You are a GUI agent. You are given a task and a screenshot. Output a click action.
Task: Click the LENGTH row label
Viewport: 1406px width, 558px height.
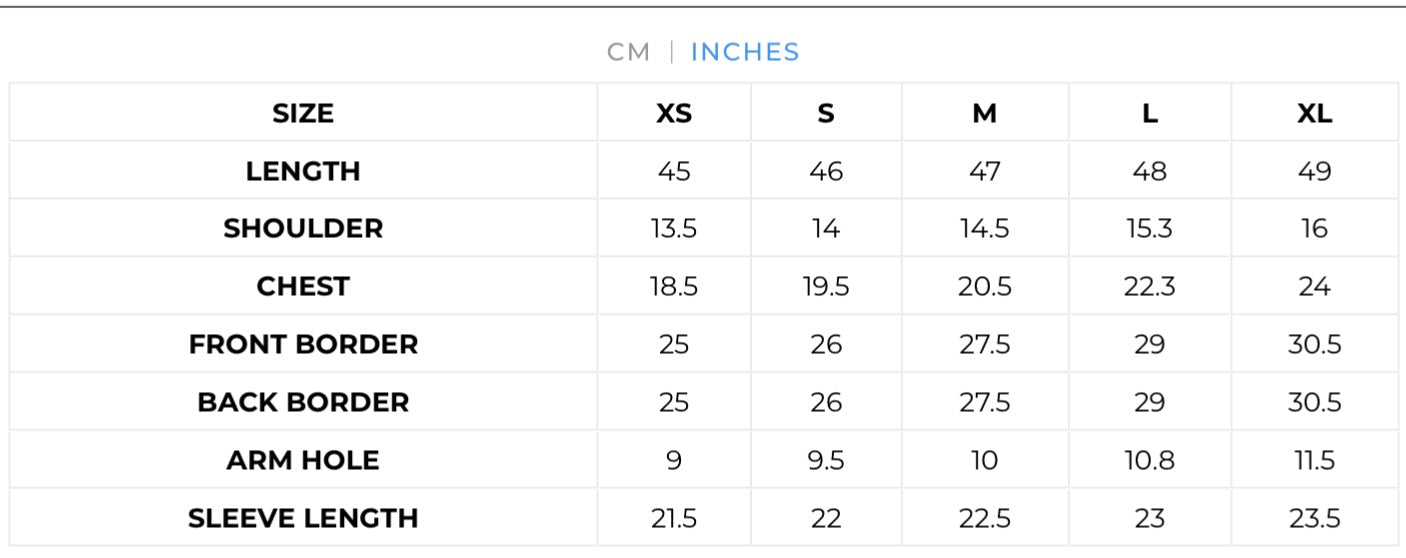point(303,171)
